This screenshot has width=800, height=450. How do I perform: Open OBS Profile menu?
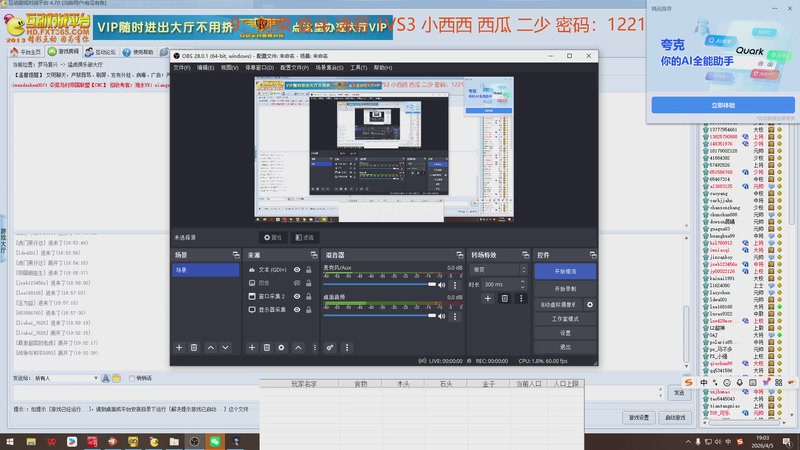coord(294,67)
